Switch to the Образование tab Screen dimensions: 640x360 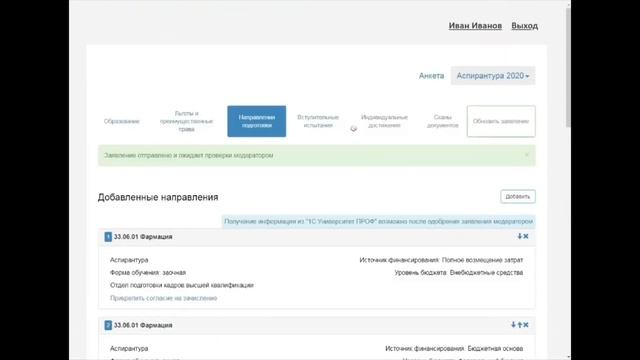(122, 121)
